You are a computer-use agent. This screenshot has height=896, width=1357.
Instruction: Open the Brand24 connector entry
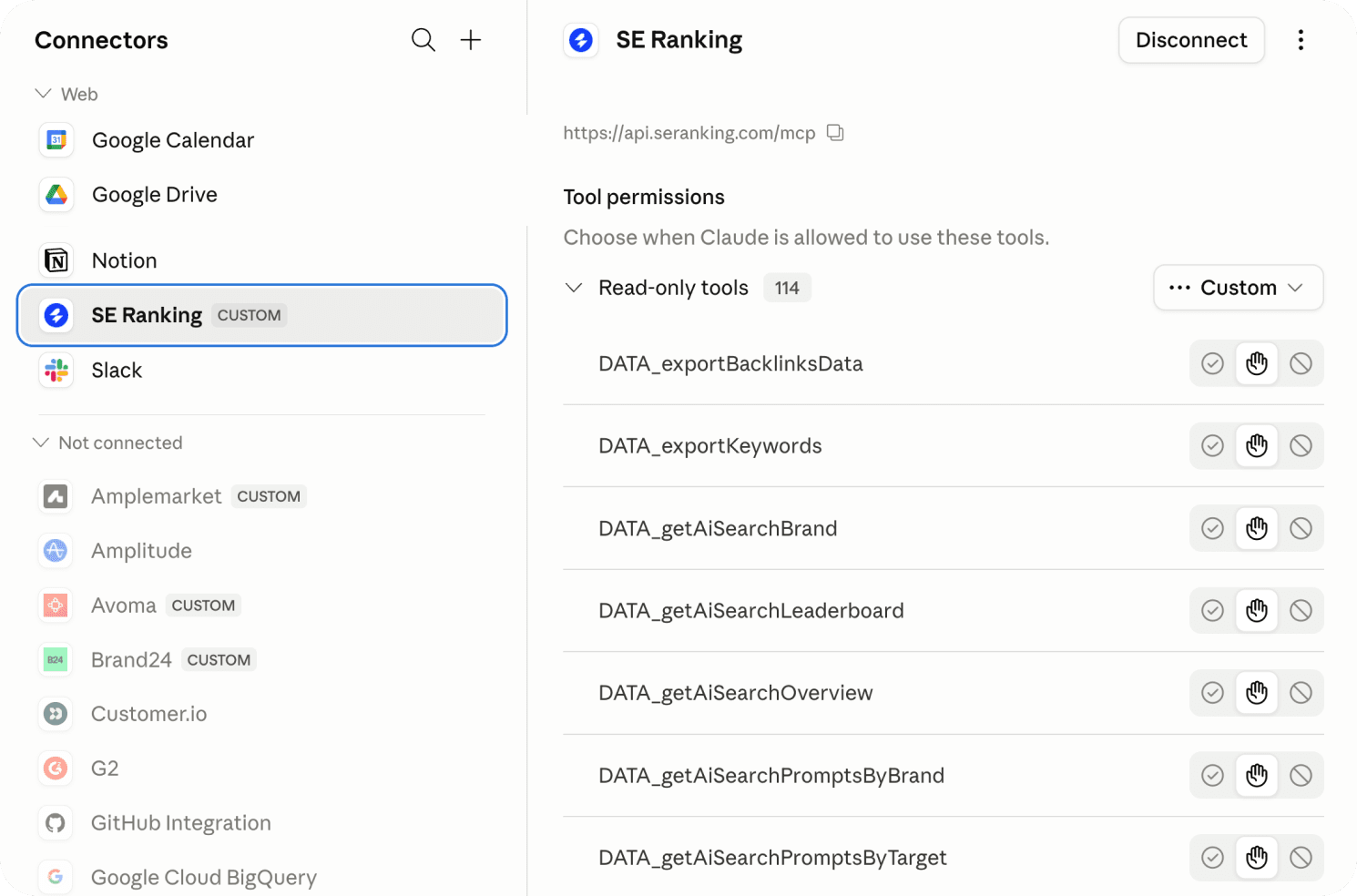coord(261,659)
